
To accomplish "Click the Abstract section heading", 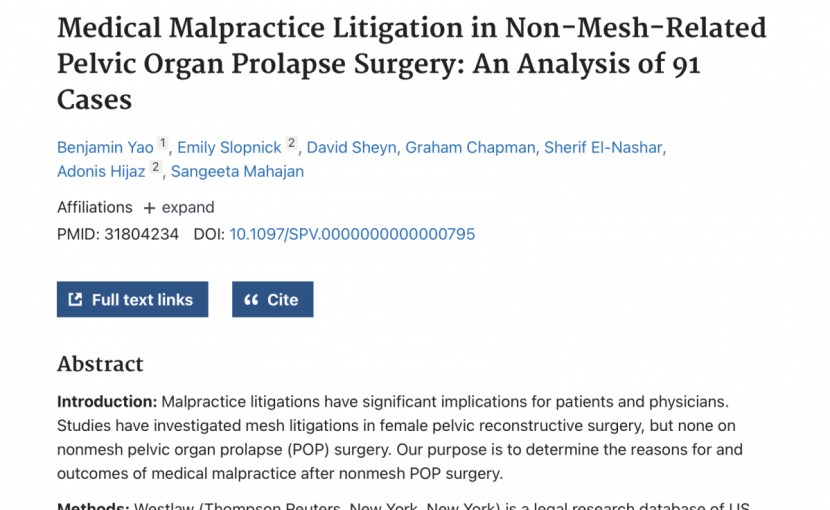I will 100,364.
